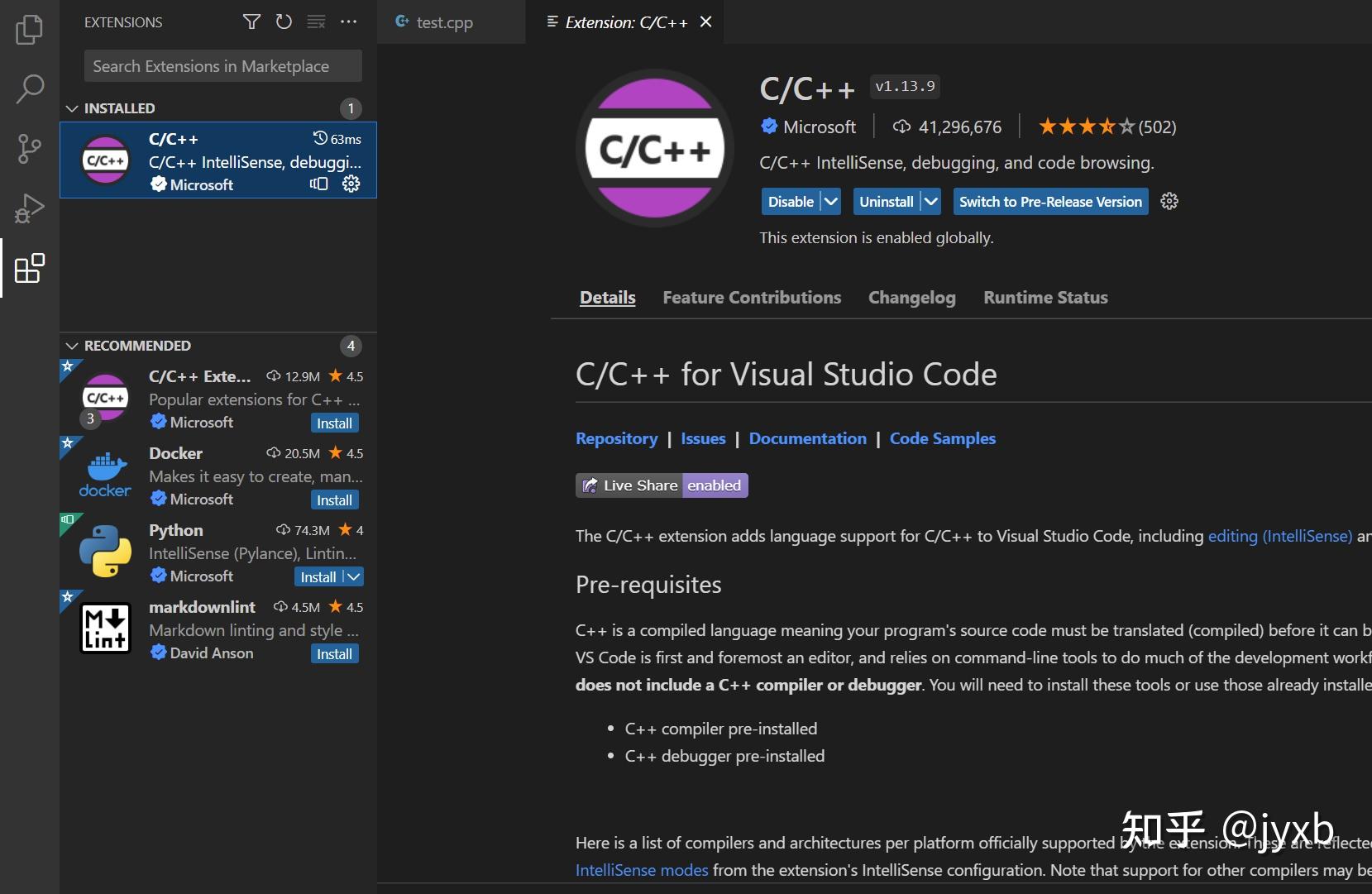The width and height of the screenshot is (1372, 894).
Task: Open the Run and Debug view
Action: [x=29, y=208]
